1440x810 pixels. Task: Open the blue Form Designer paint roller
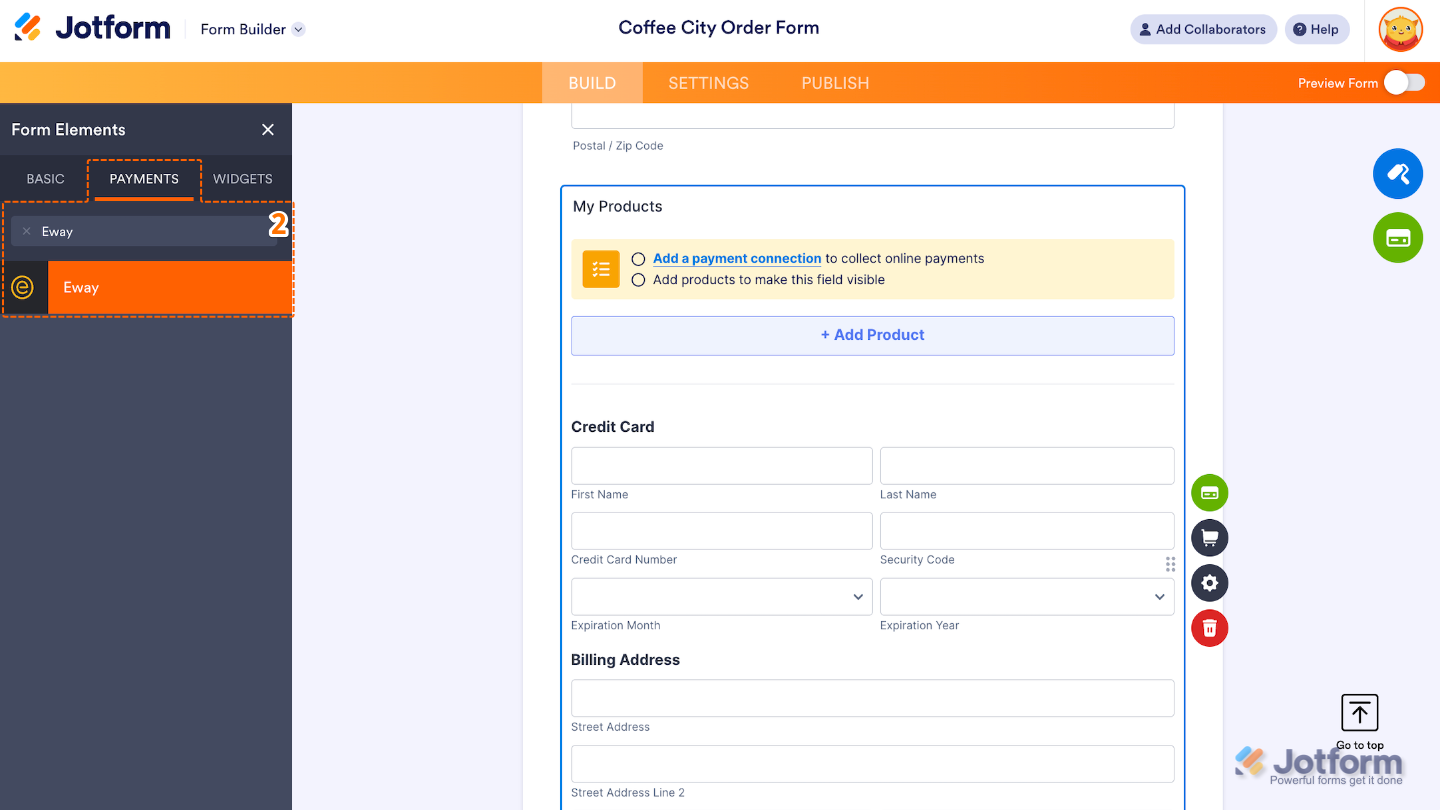click(1397, 174)
